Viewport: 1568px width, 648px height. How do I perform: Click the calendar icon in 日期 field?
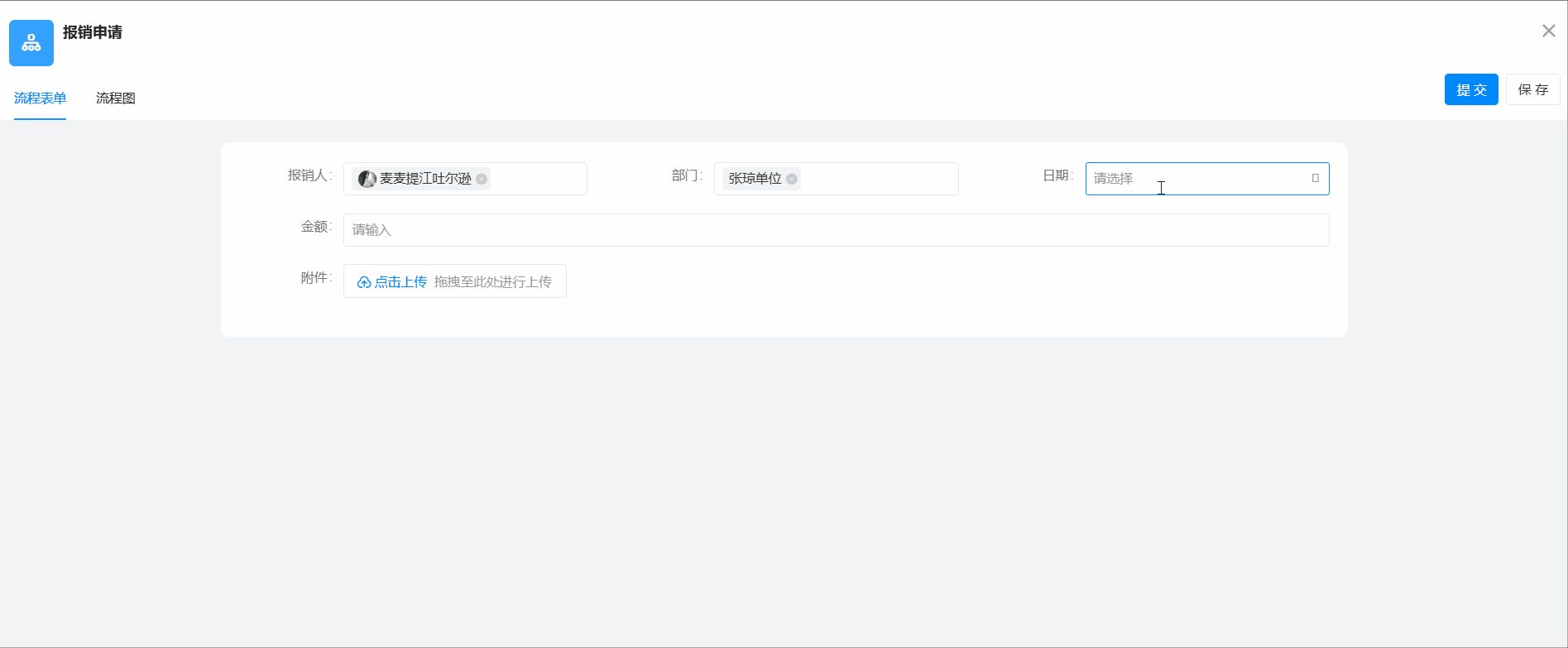(x=1315, y=178)
